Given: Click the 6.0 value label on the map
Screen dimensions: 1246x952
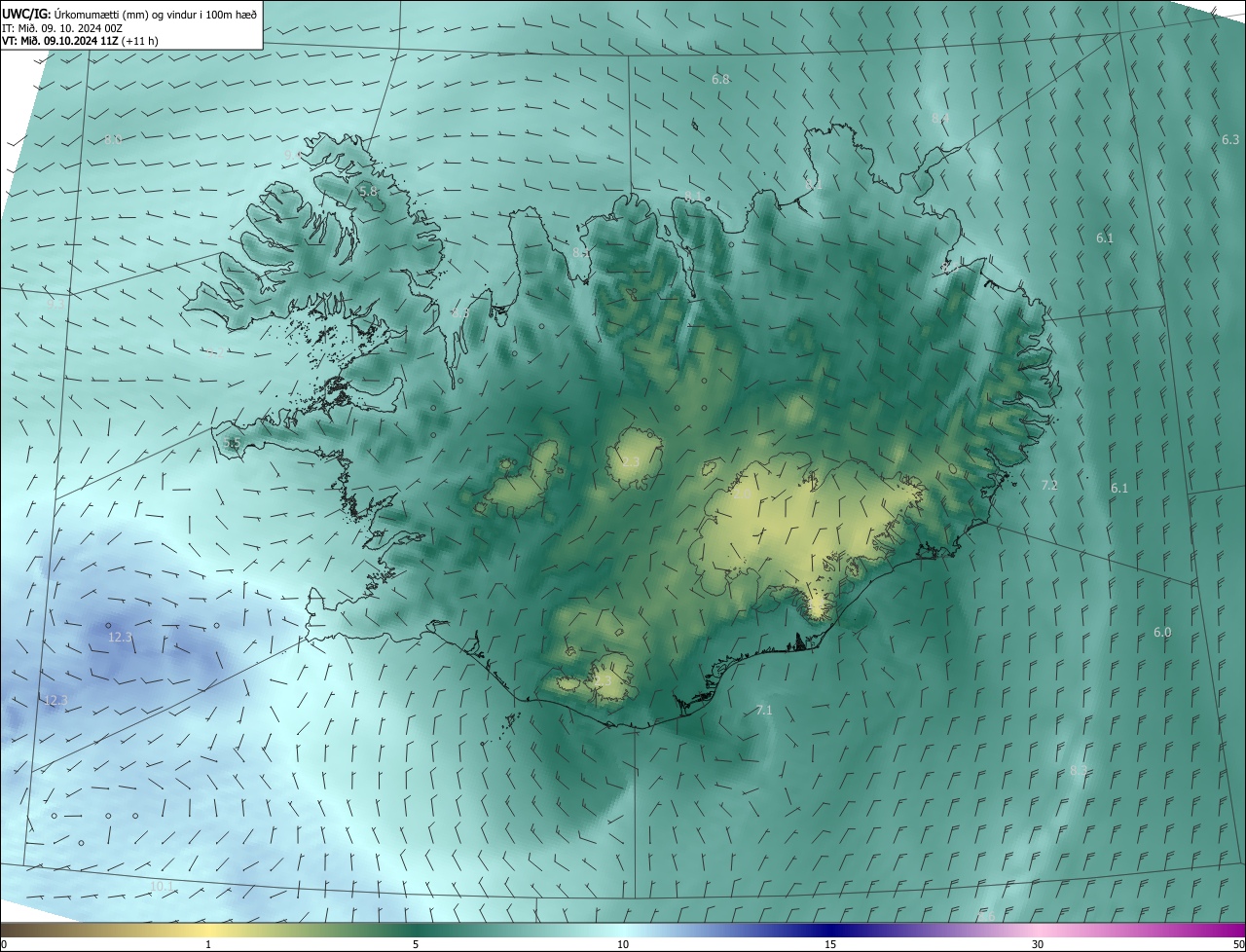Looking at the screenshot, I should [1162, 633].
